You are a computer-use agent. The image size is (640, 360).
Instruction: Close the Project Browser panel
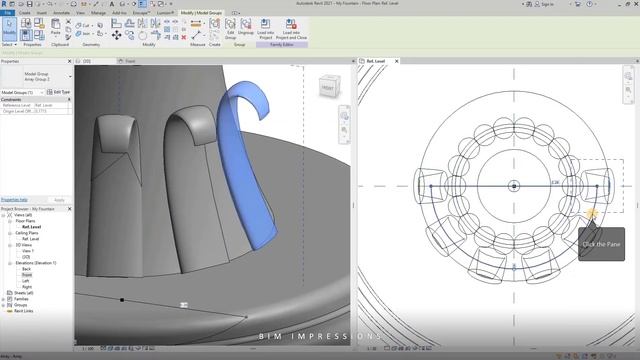pyautogui.click(x=69, y=209)
